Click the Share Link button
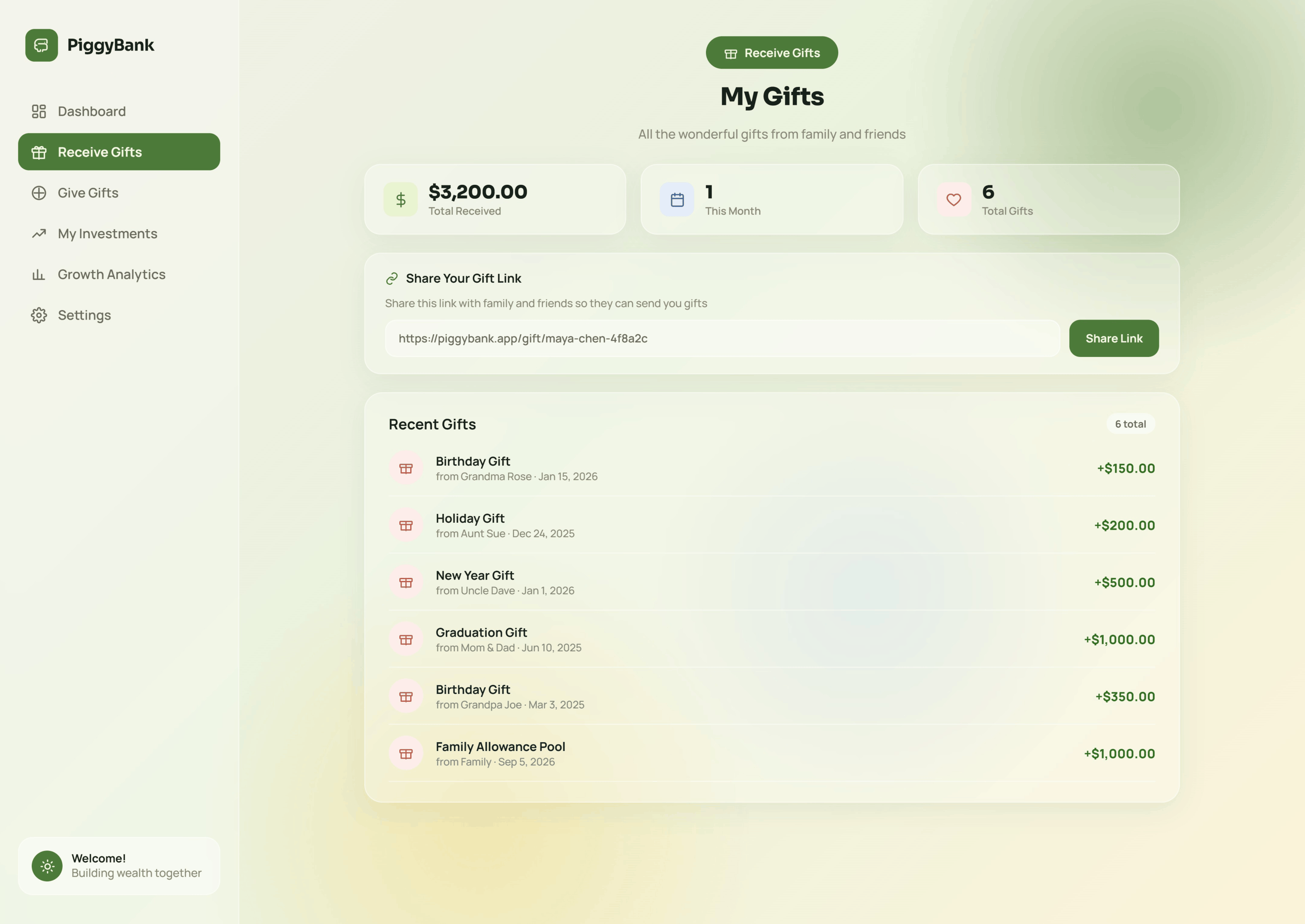Screen dimensions: 1305x924 coord(1114,339)
